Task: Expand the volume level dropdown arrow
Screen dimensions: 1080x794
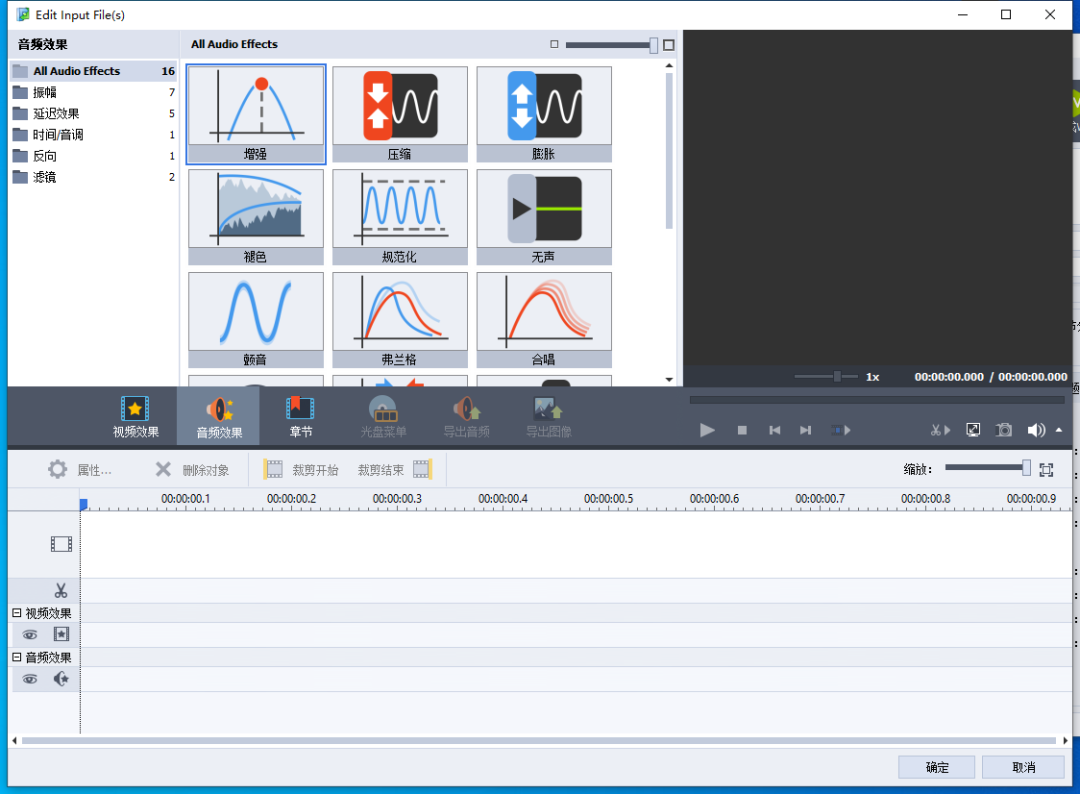Action: [x=1059, y=430]
